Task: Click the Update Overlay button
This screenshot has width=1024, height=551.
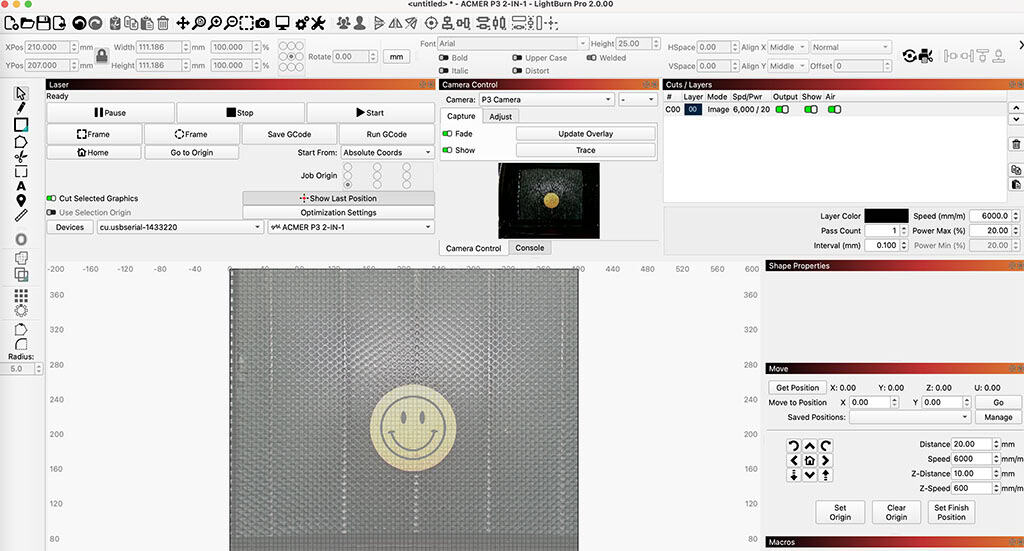Action: [x=586, y=133]
